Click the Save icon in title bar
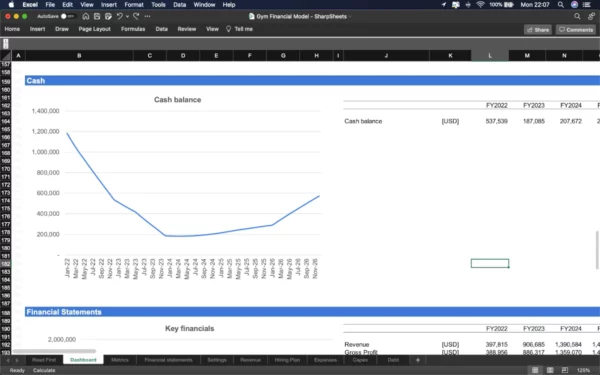The height and width of the screenshot is (375, 600). click(97, 16)
